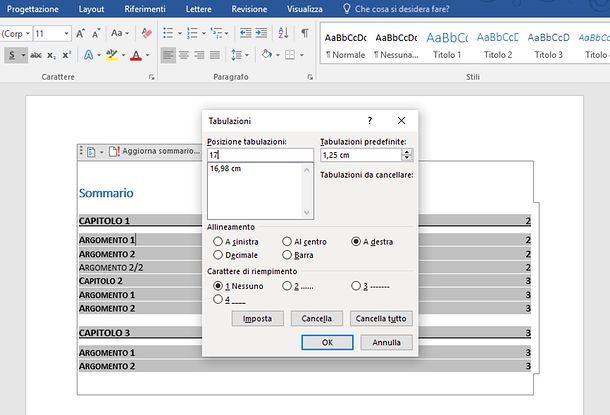Open the font color red A swatch
The image size is (610, 415).
point(136,56)
